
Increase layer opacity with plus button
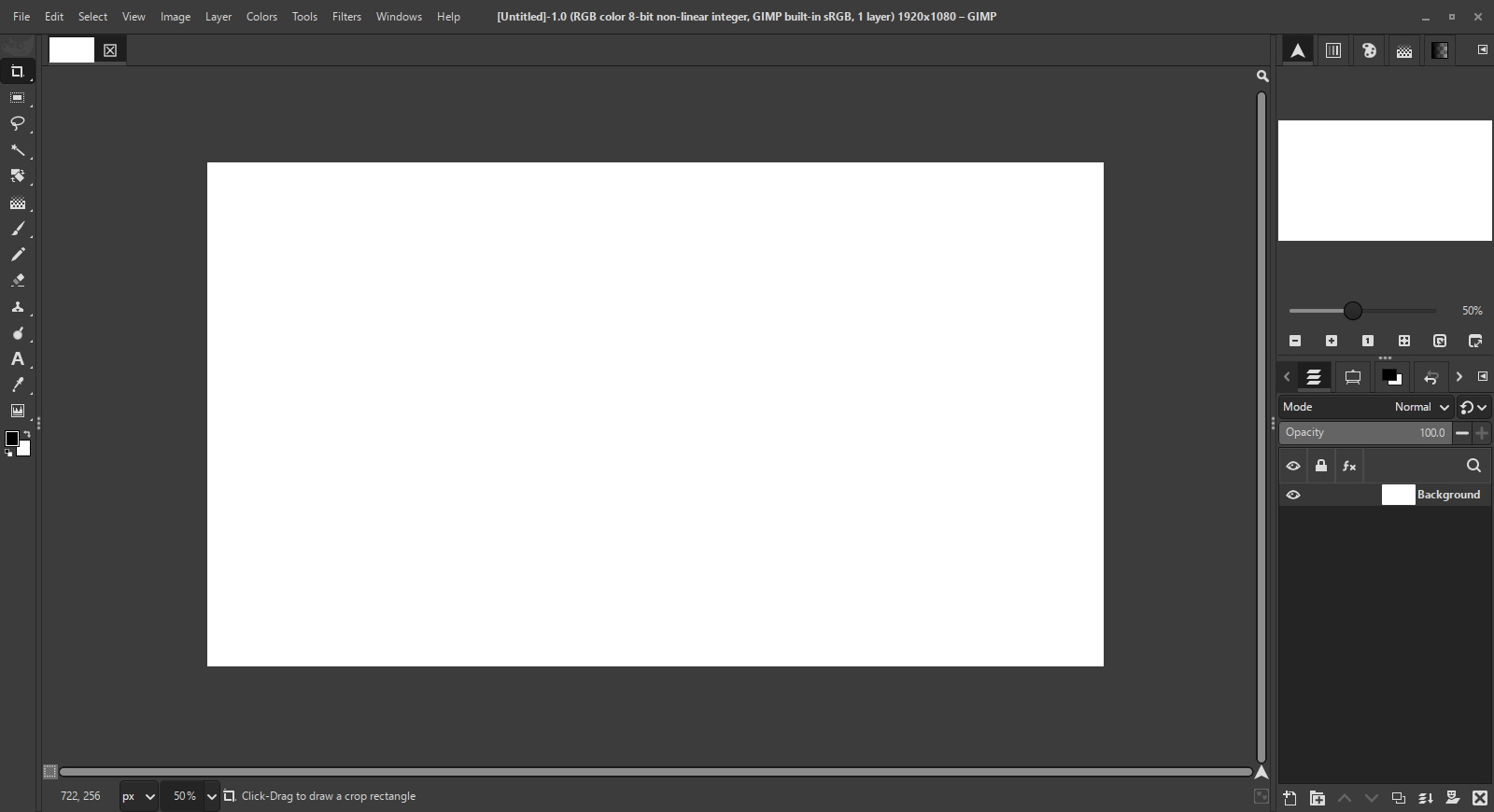coord(1482,433)
